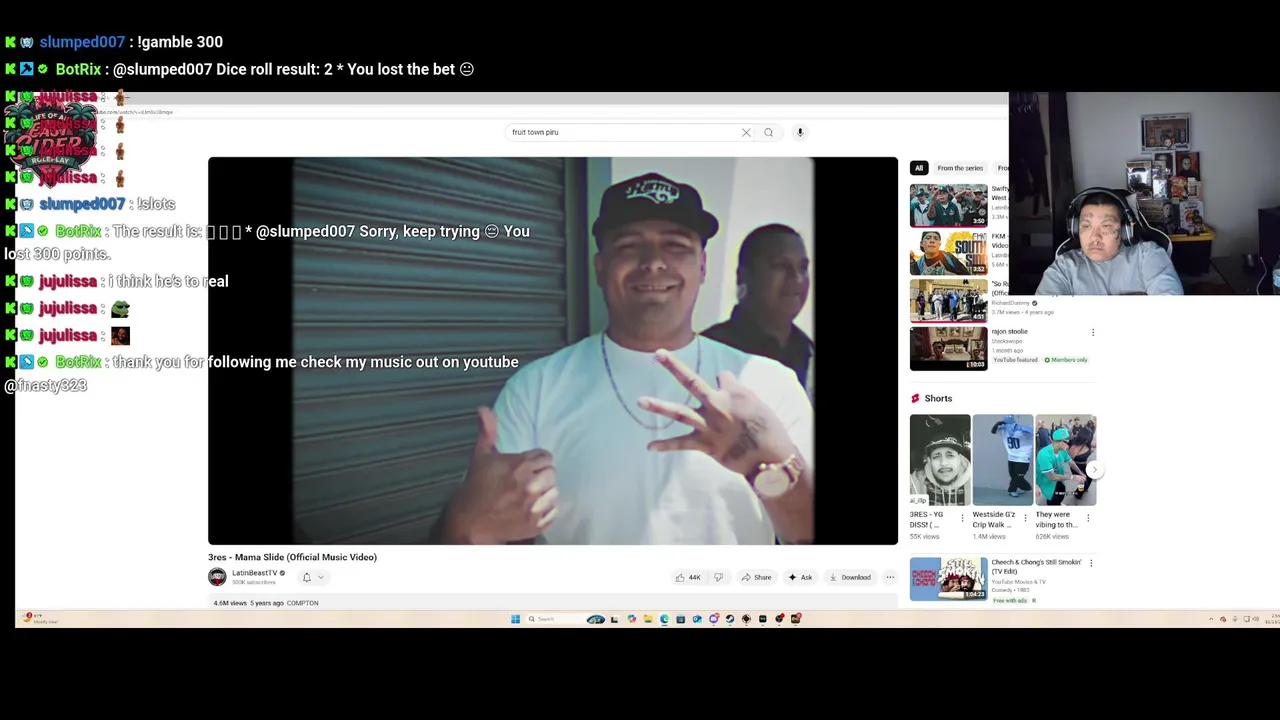Open Steam from the taskbar

click(x=730, y=619)
